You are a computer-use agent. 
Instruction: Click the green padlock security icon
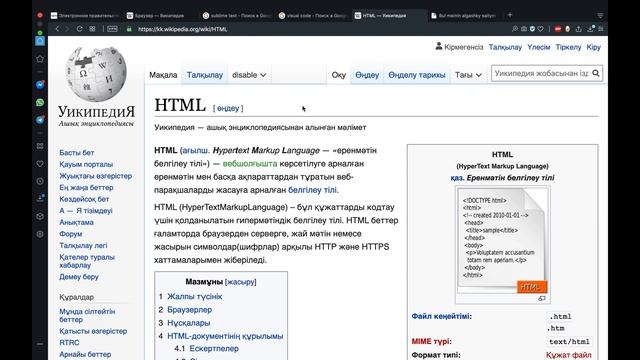click(129, 29)
